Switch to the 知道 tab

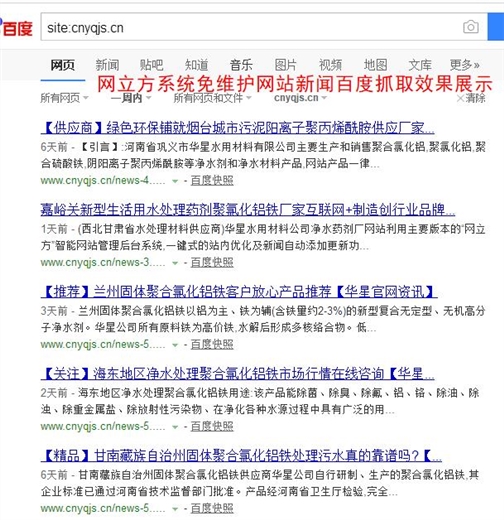tap(197, 65)
